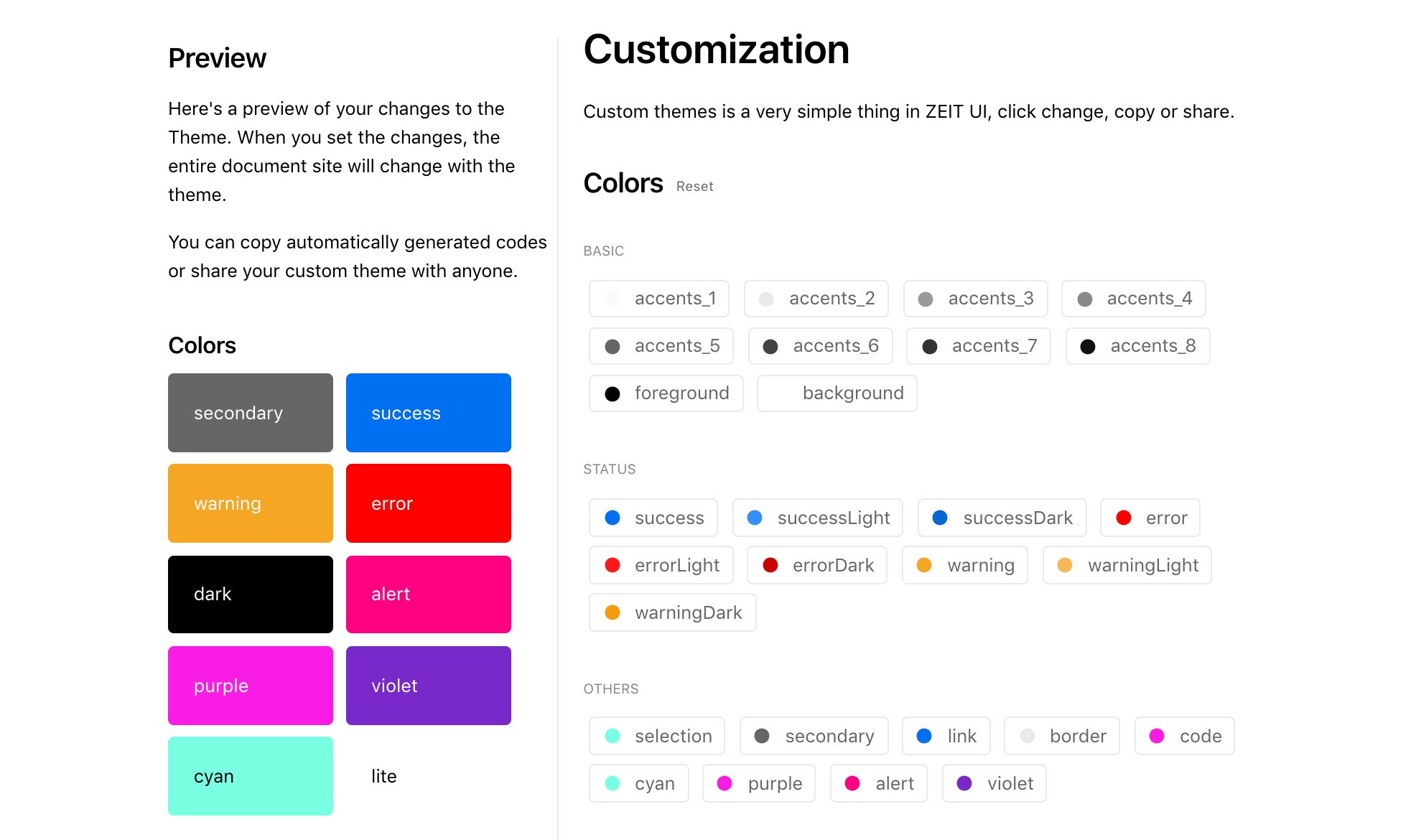
Task: Open the background color chip
Action: pyautogui.click(x=836, y=393)
